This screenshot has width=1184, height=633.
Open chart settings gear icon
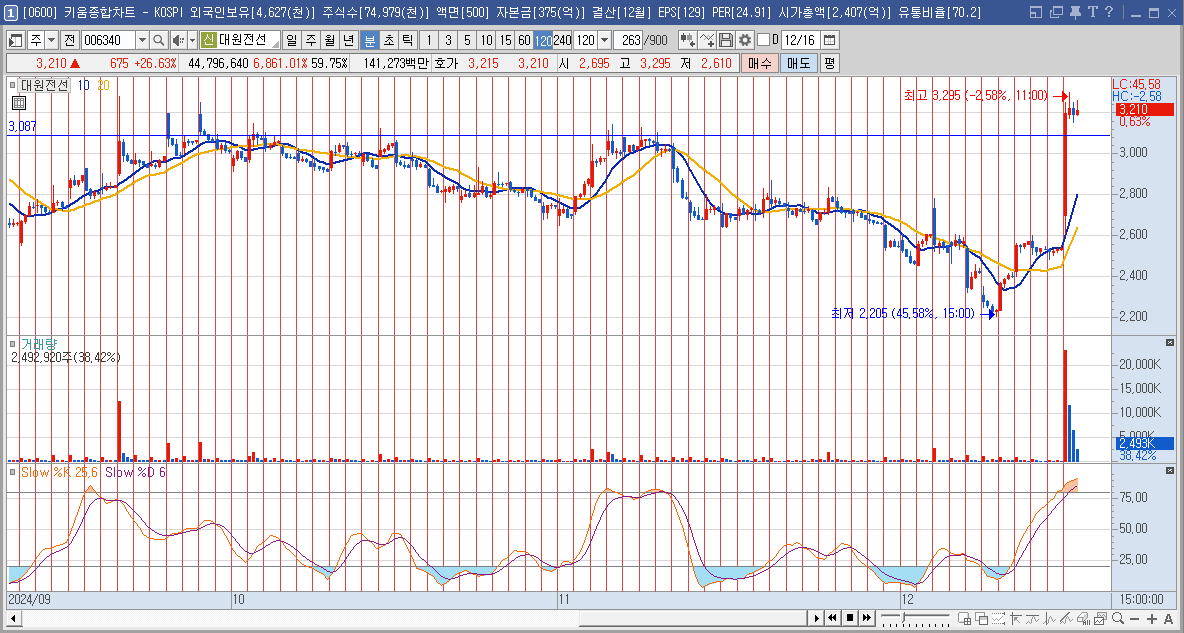click(x=745, y=40)
